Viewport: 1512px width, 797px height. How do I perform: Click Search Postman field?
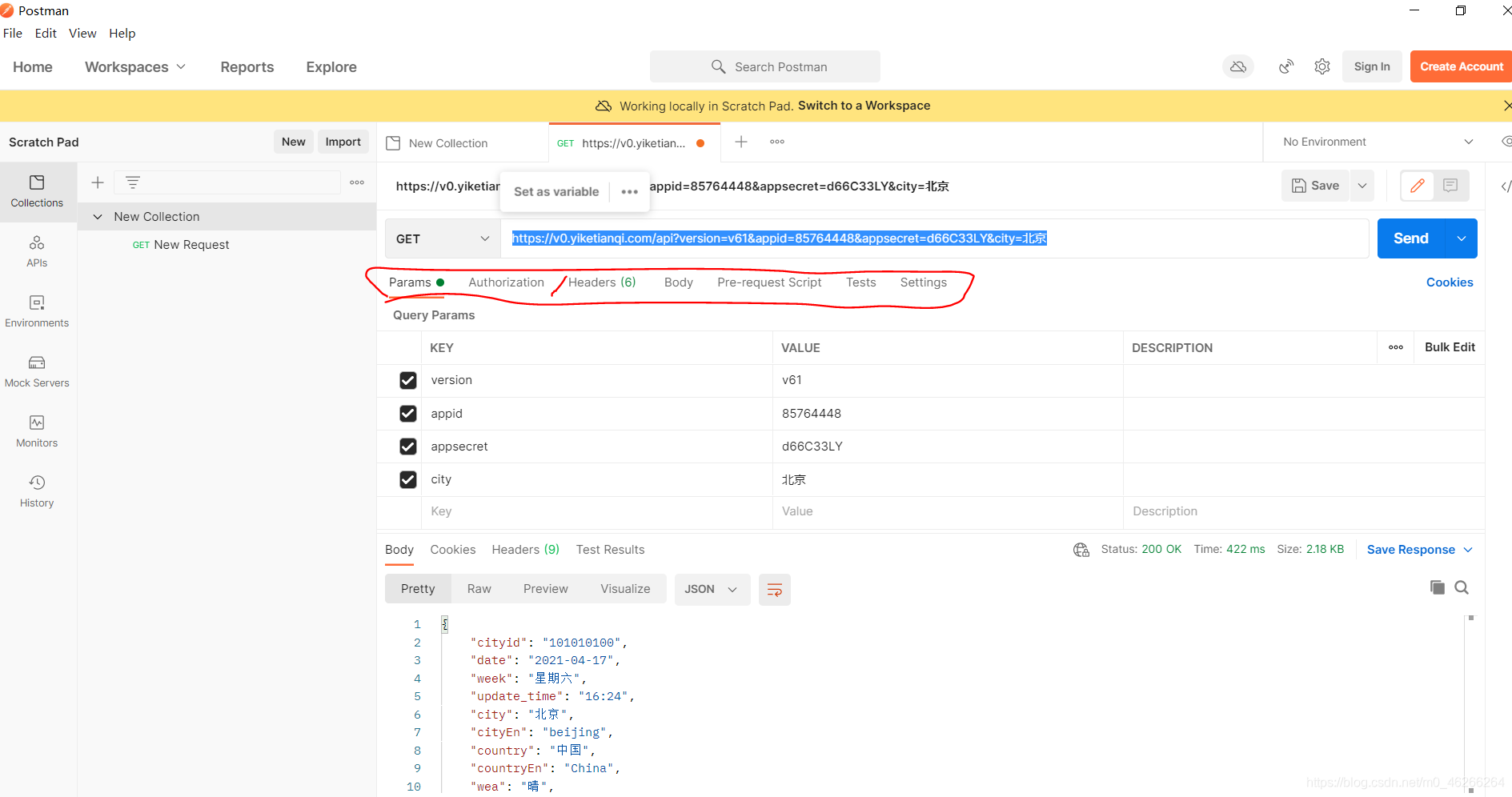click(765, 66)
